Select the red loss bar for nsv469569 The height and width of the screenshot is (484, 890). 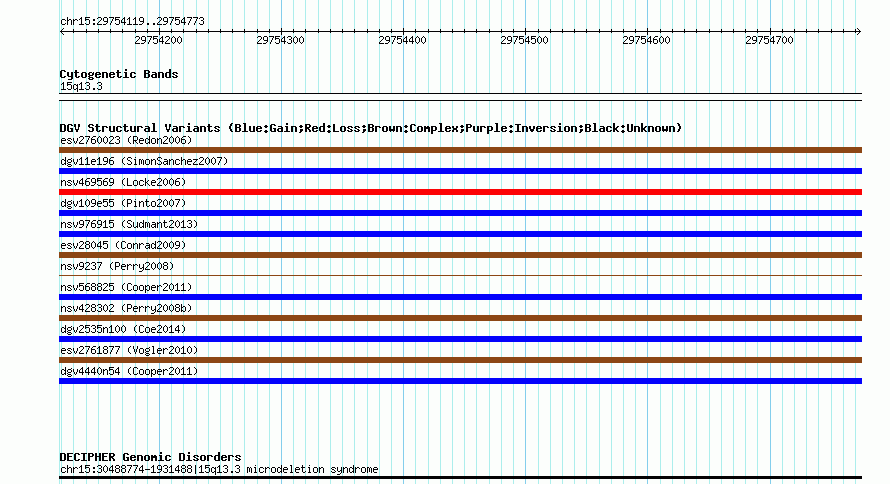(460, 192)
